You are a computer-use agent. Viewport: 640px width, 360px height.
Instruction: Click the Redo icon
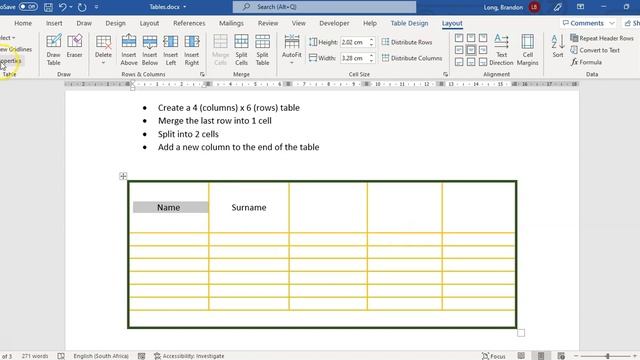pyautogui.click(x=82, y=7)
